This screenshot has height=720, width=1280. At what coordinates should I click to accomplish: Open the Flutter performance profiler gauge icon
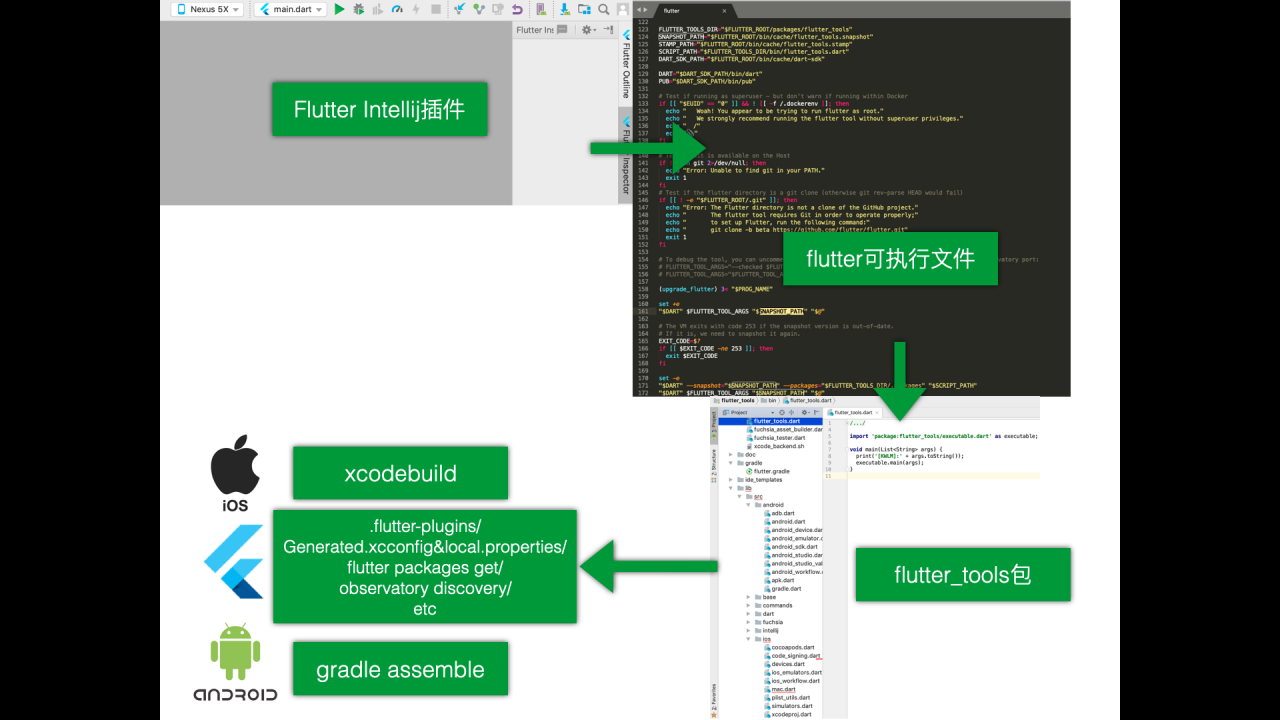point(397,9)
